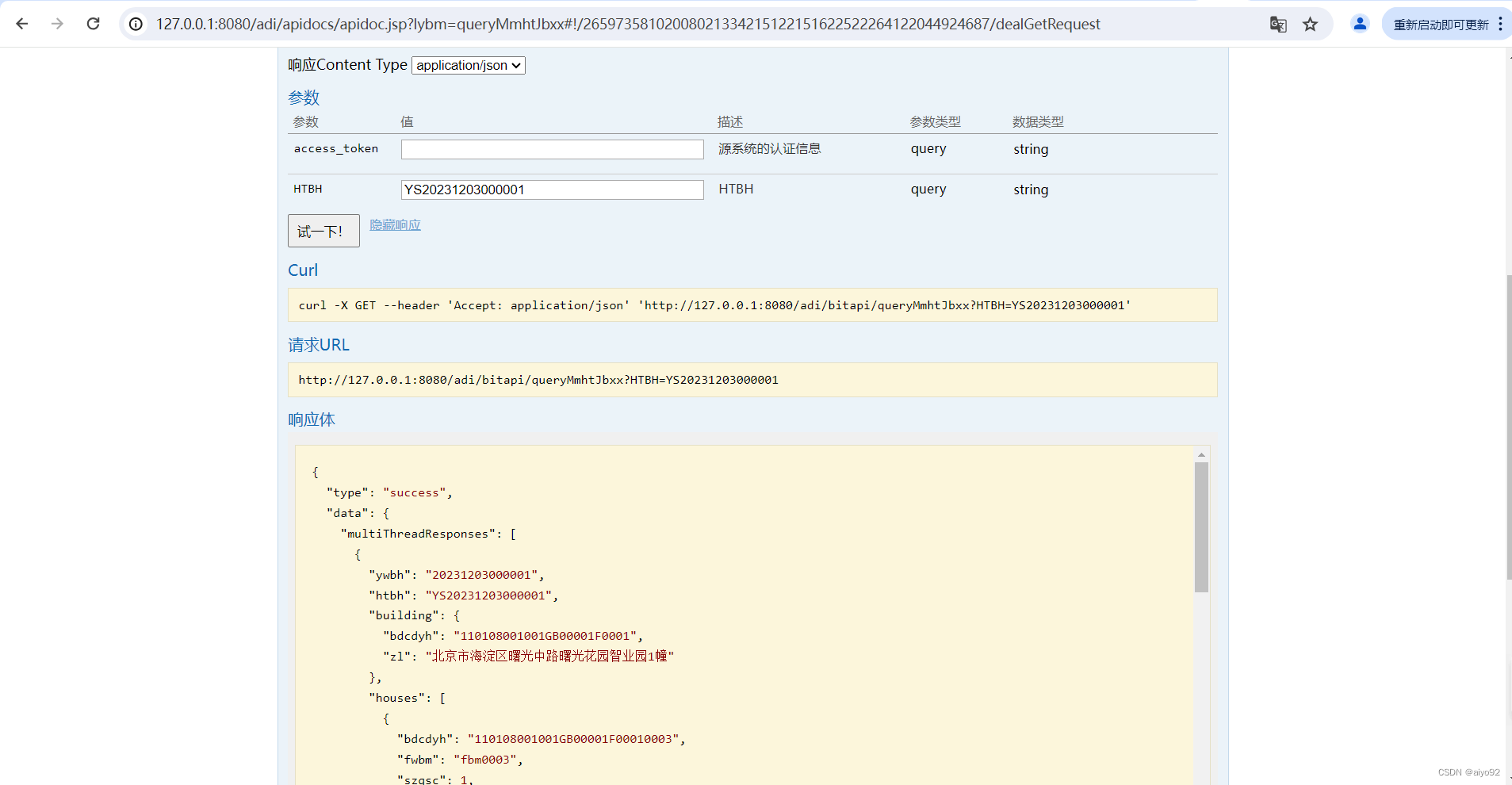
Task: Click the query type in access_token row
Action: coord(928,149)
